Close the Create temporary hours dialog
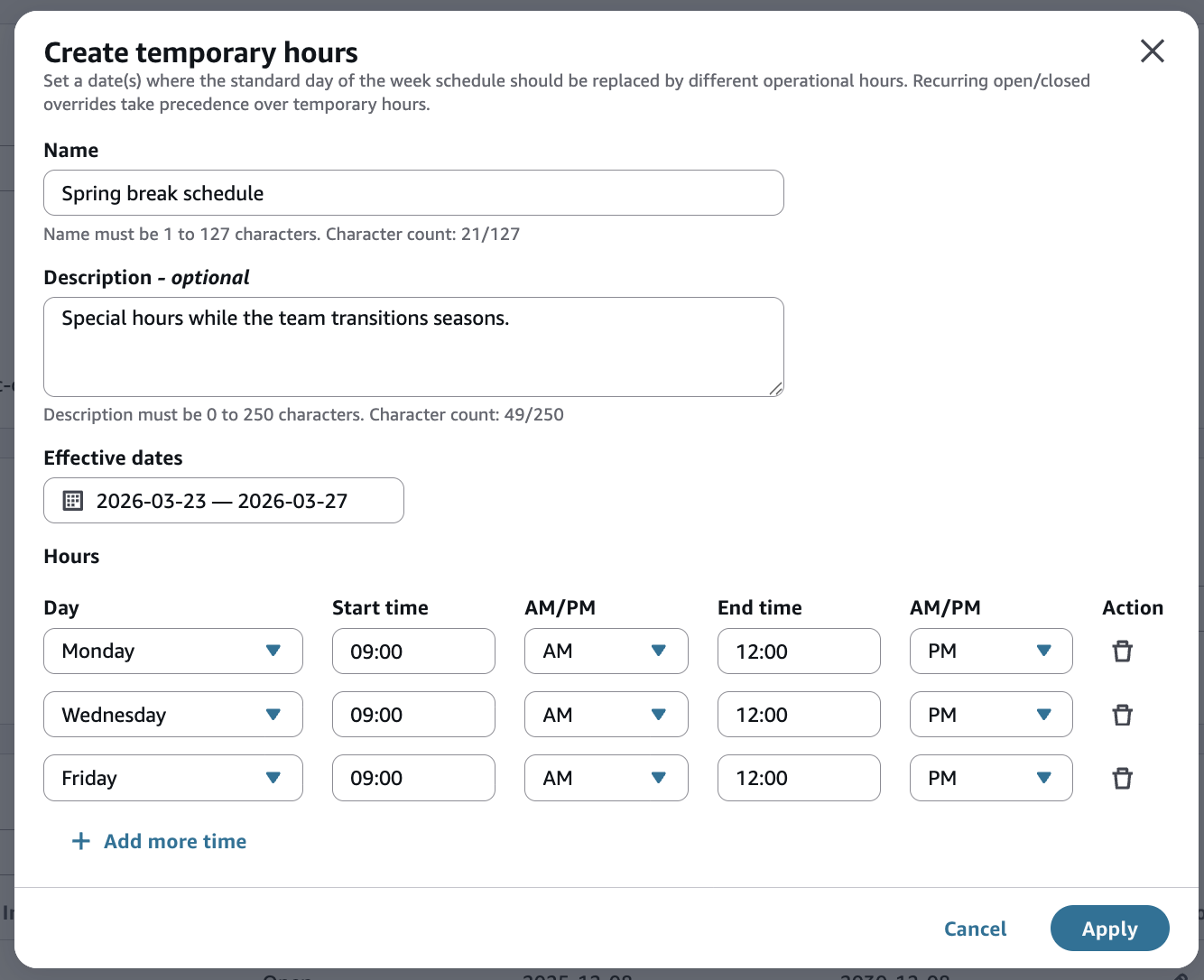Image resolution: width=1204 pixels, height=980 pixels. pos(1153,51)
